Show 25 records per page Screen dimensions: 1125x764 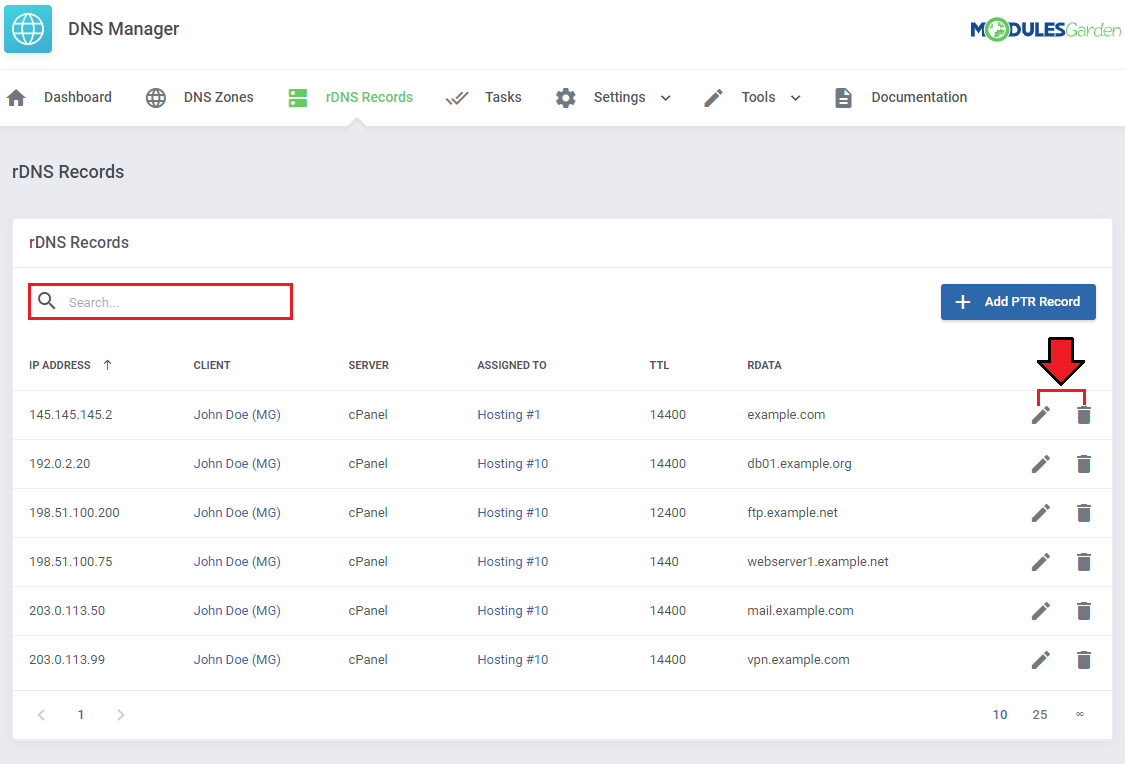[1040, 715]
